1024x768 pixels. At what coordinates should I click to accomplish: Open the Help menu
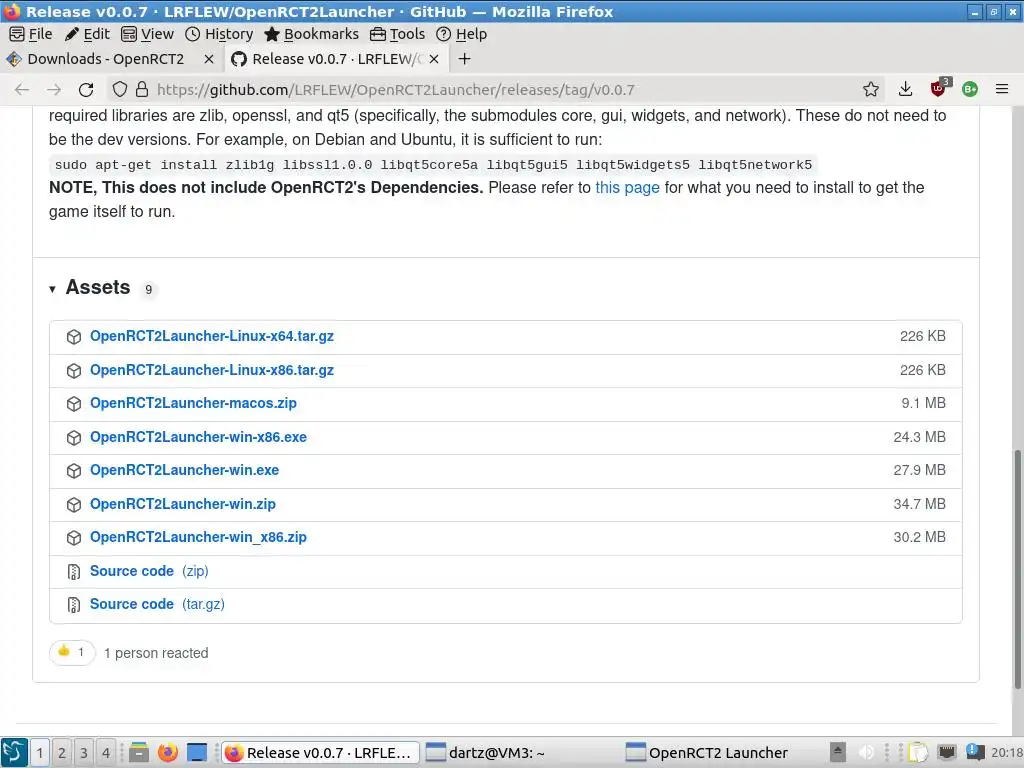pos(462,34)
